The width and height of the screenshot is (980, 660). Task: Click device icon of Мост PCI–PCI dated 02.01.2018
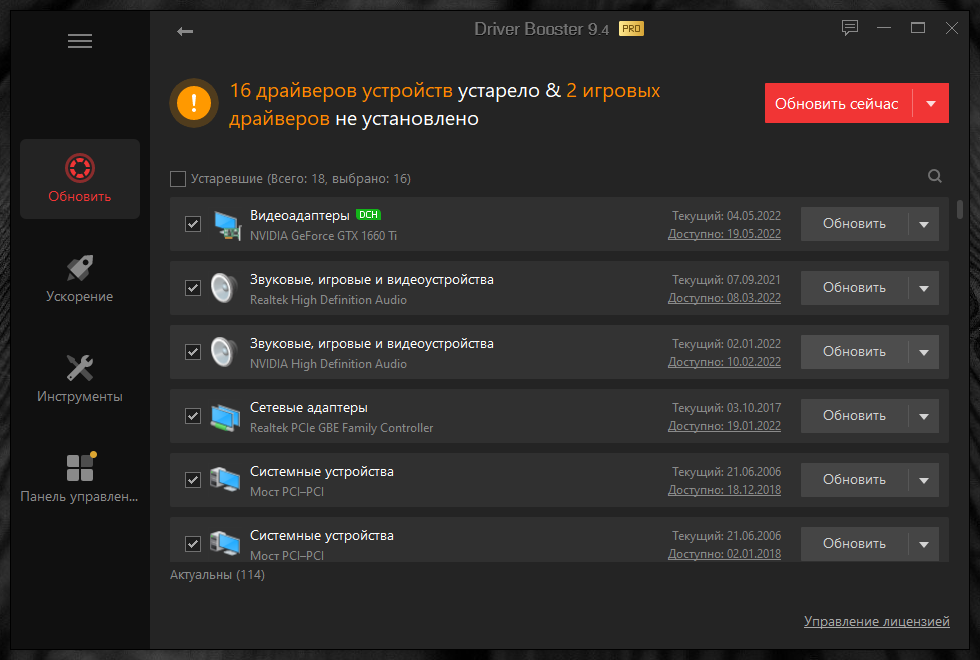tap(225, 543)
